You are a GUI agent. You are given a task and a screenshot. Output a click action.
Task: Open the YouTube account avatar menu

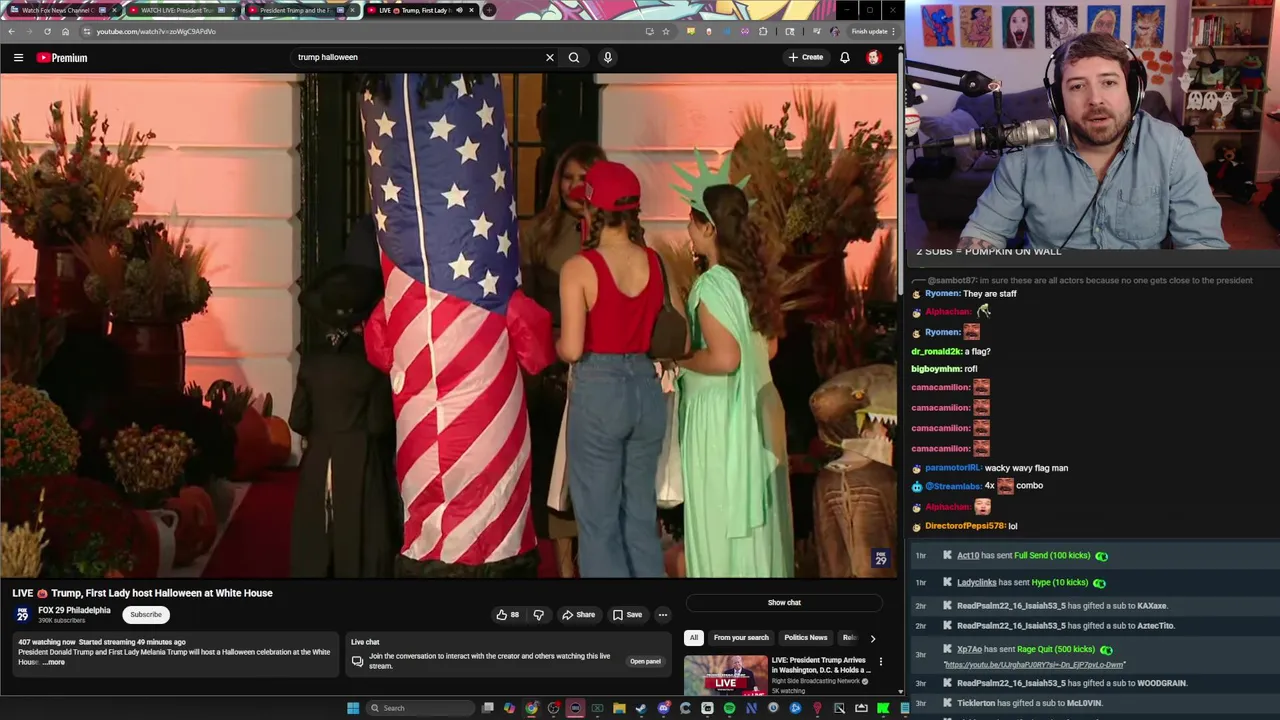coord(873,57)
